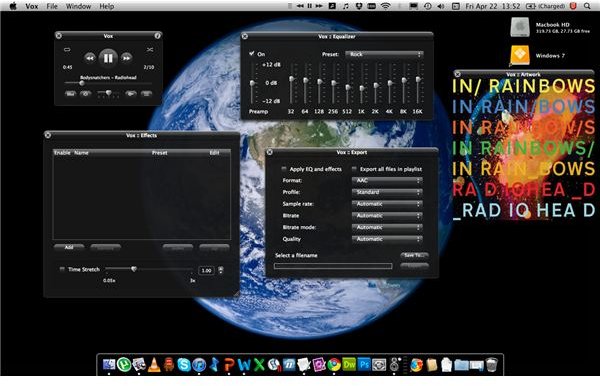Open the equalizer Preset dropdown showing Rock

click(384, 54)
